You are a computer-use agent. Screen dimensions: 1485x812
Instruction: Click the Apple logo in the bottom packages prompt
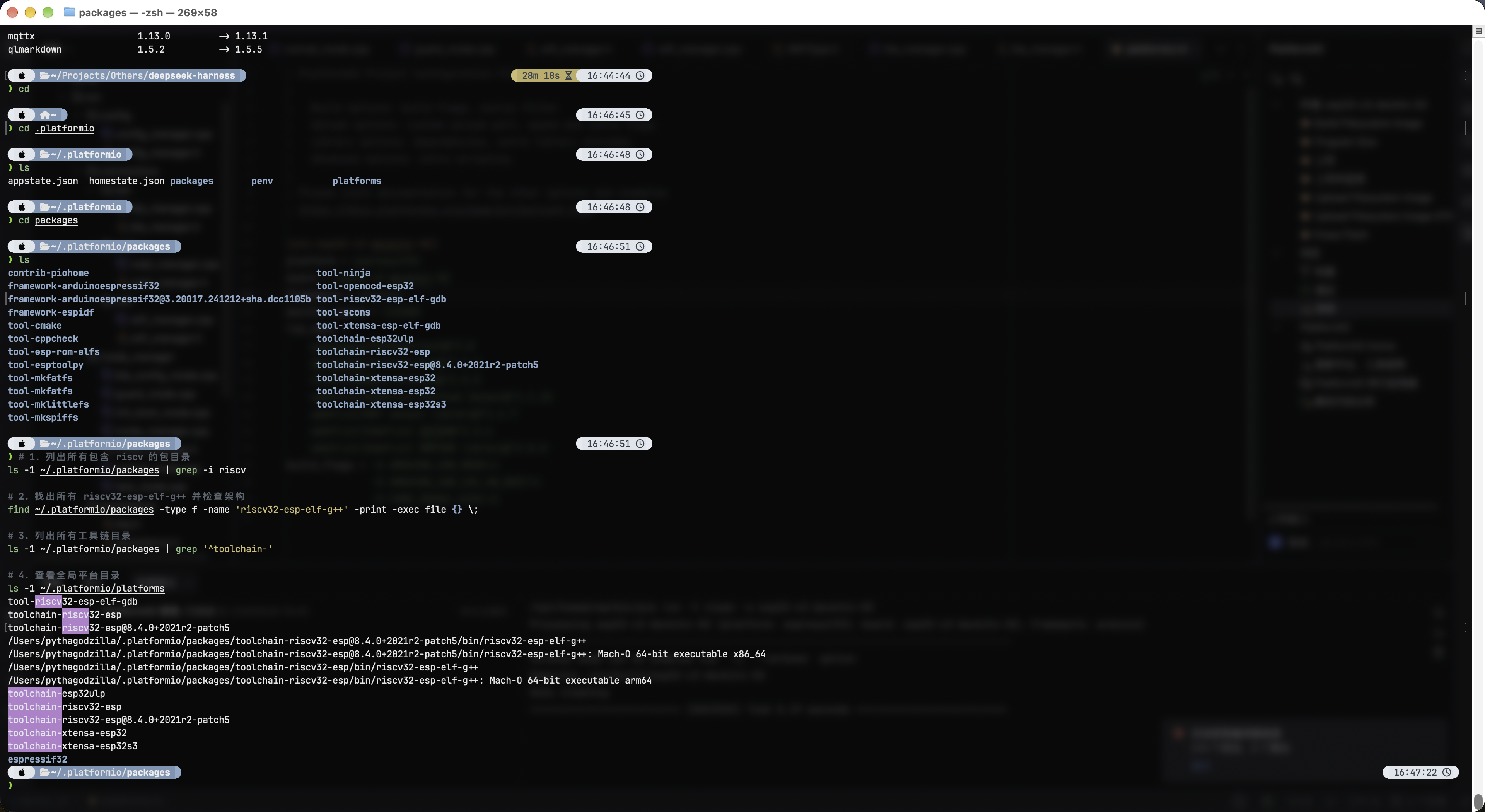click(x=22, y=772)
